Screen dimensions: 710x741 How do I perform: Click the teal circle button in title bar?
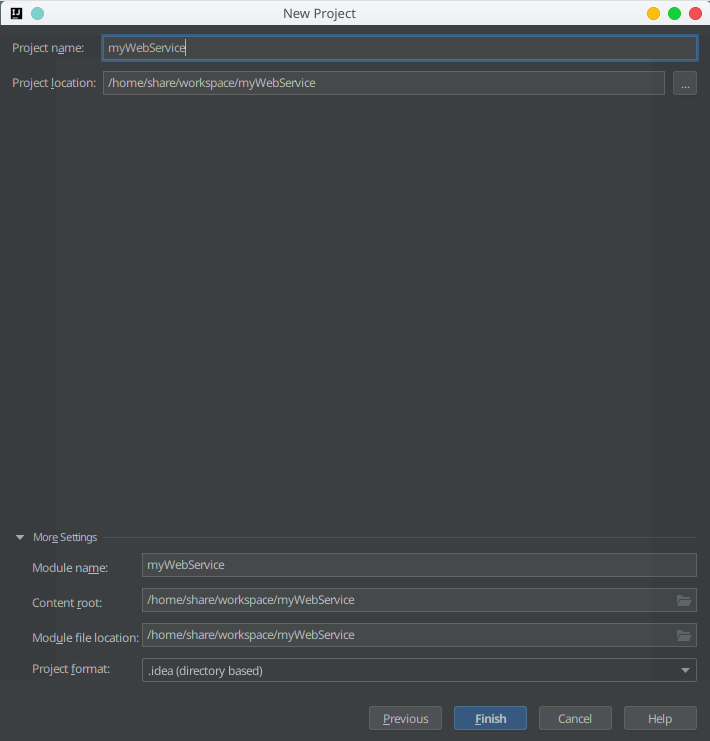click(x=37, y=13)
